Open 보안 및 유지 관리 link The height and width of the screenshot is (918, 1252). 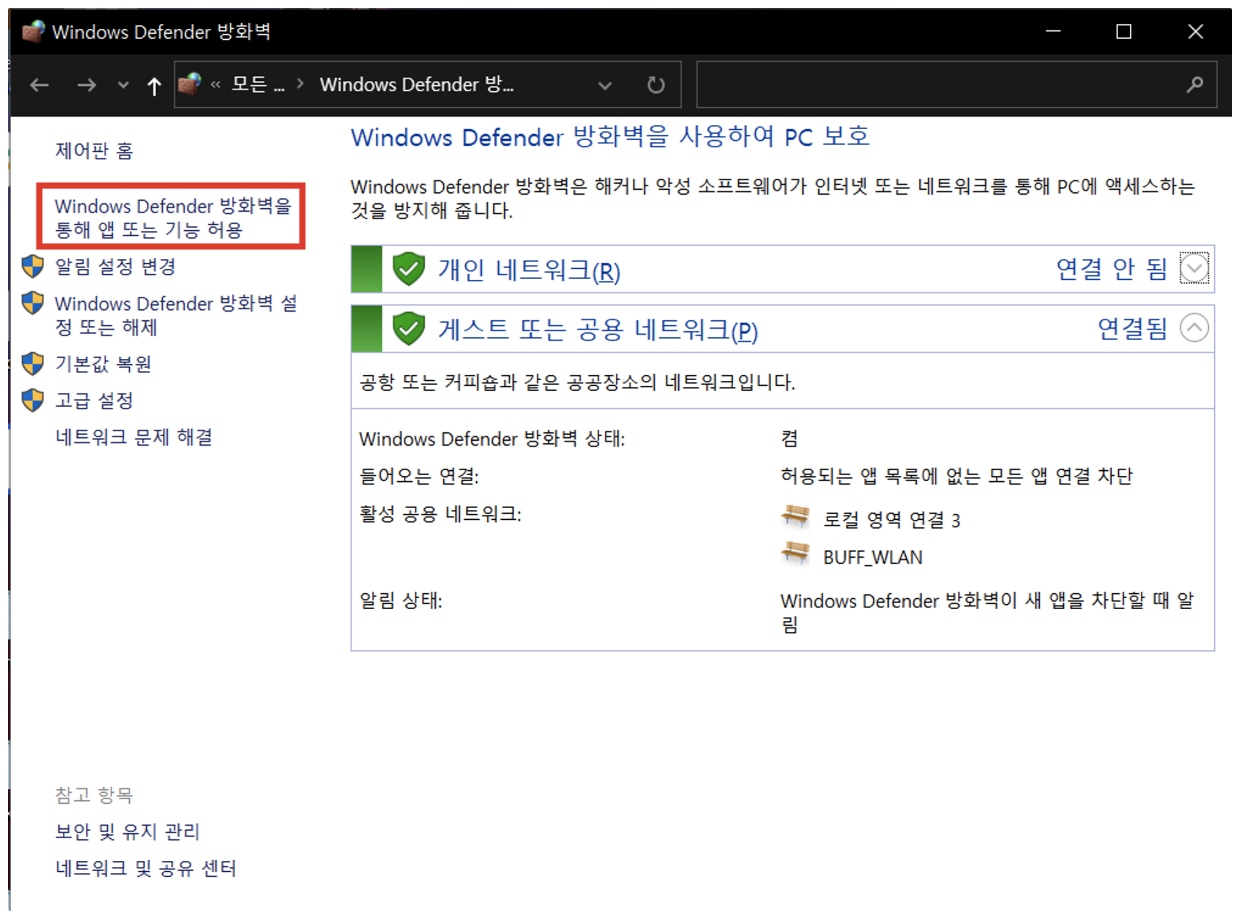coord(128,832)
